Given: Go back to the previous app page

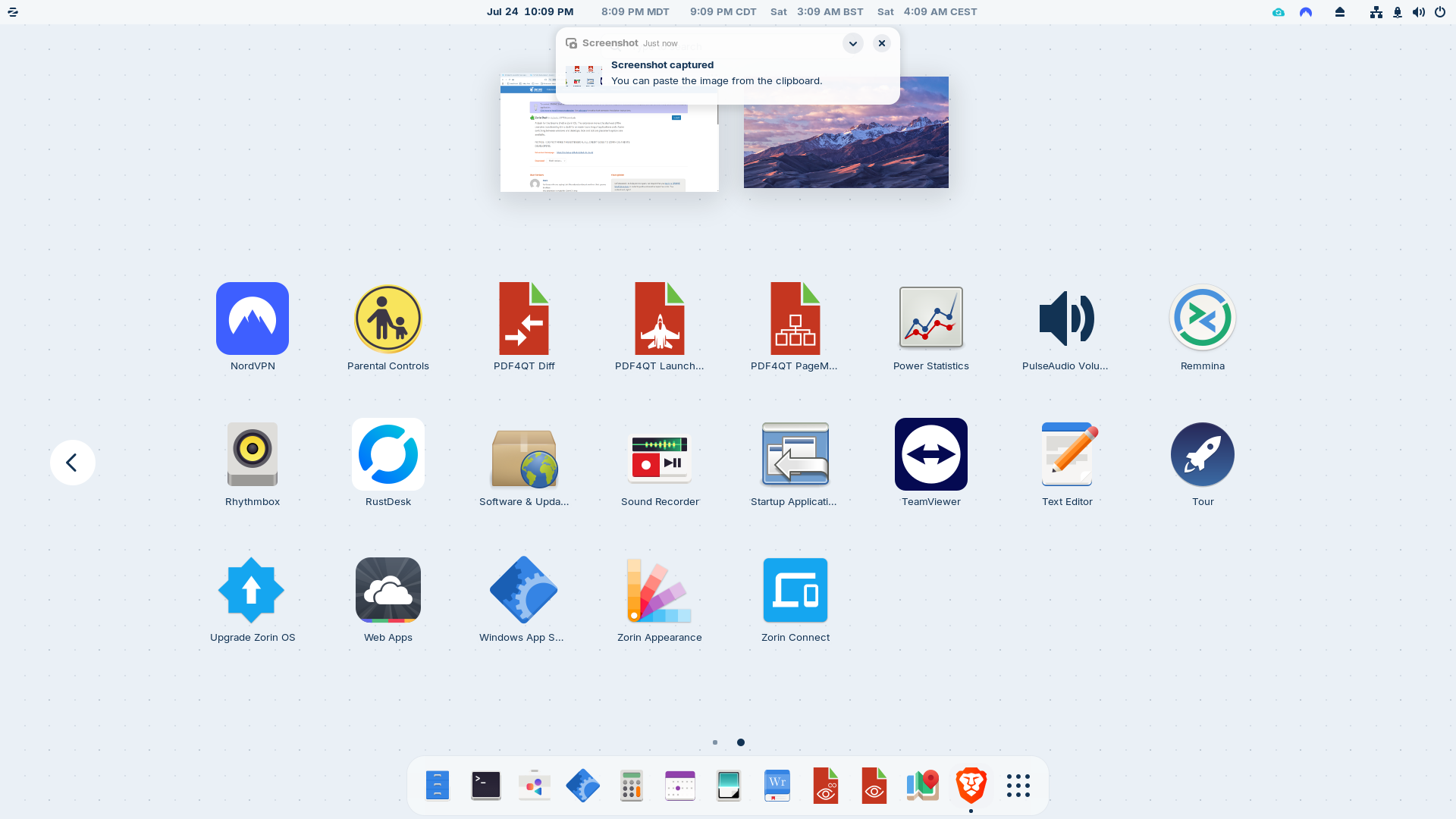Looking at the screenshot, I should tap(73, 463).
